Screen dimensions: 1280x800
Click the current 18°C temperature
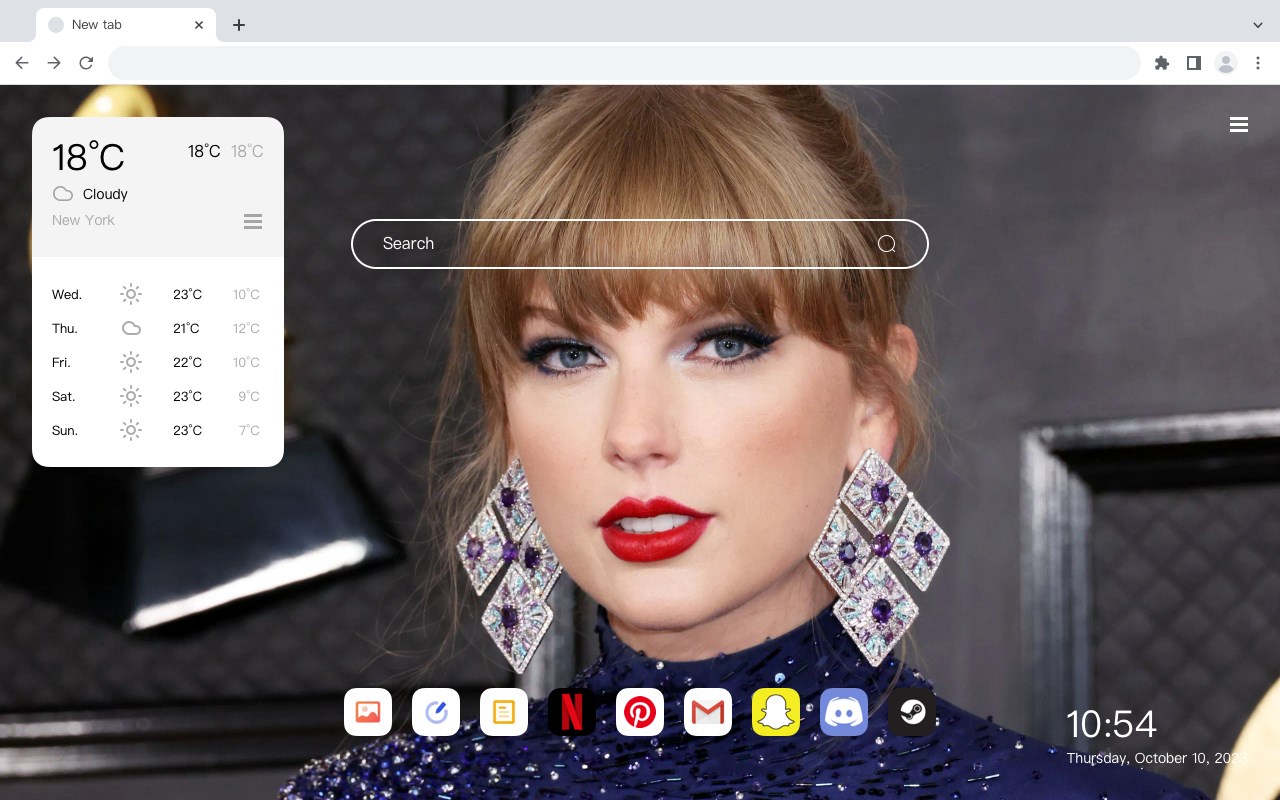coord(88,157)
